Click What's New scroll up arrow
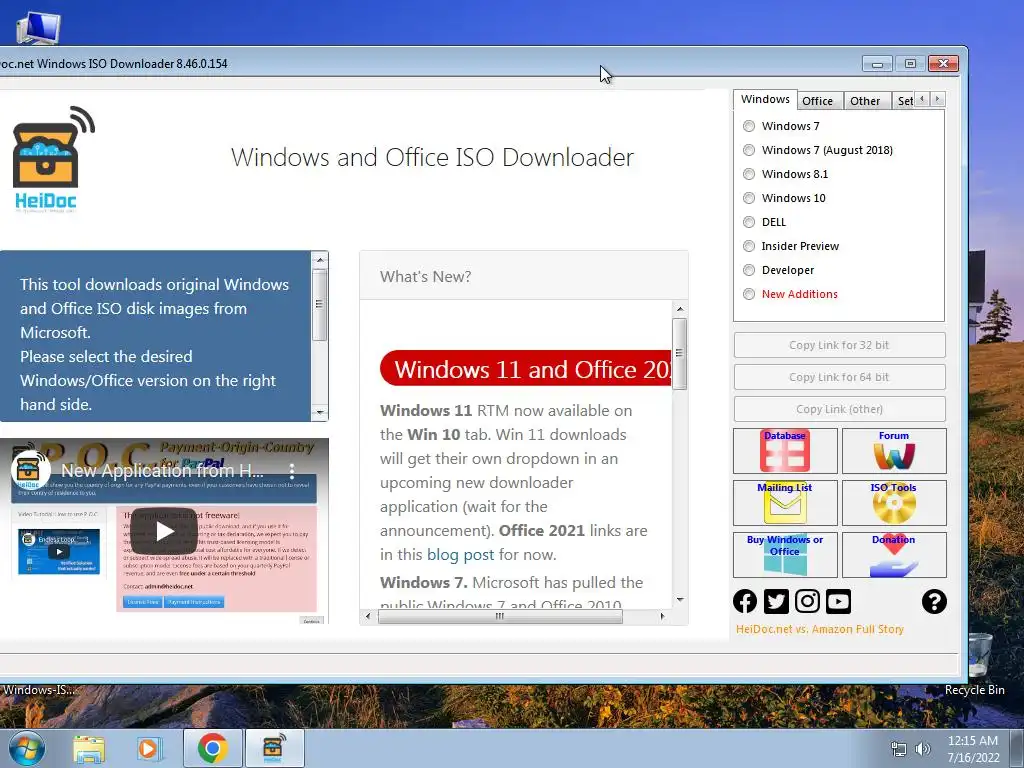 (680, 309)
